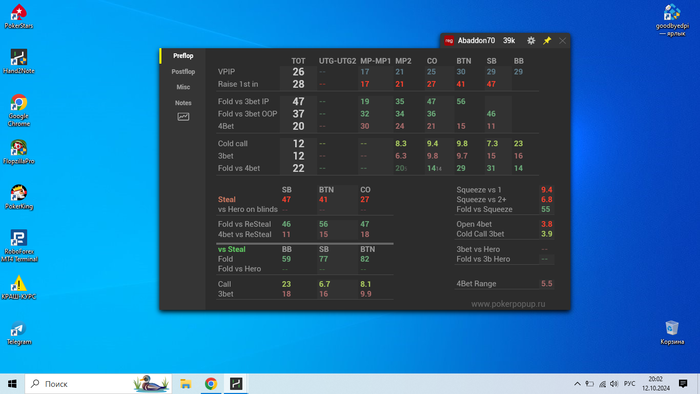Click the BB Cold call value 23
Viewport: 700px width, 394px height.
click(x=518, y=144)
